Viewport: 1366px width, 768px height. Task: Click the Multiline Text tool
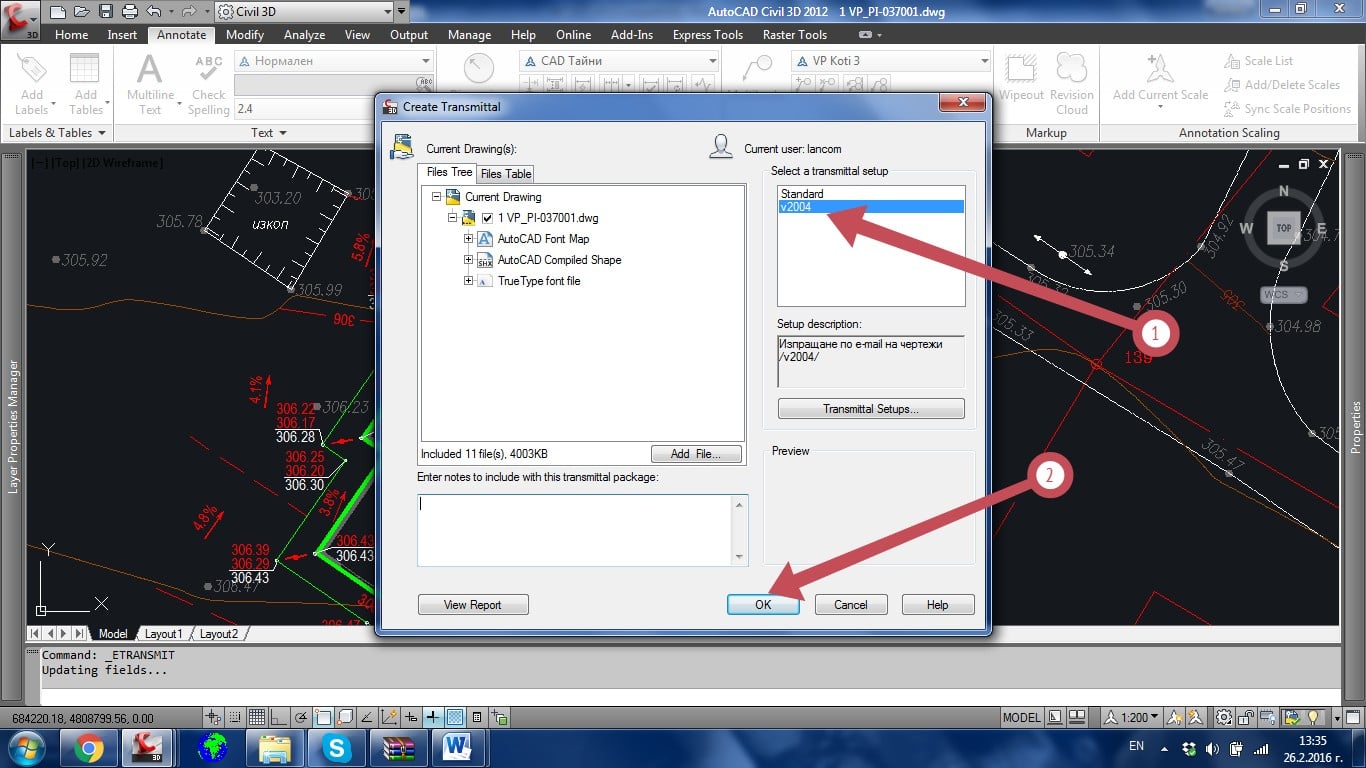click(150, 84)
